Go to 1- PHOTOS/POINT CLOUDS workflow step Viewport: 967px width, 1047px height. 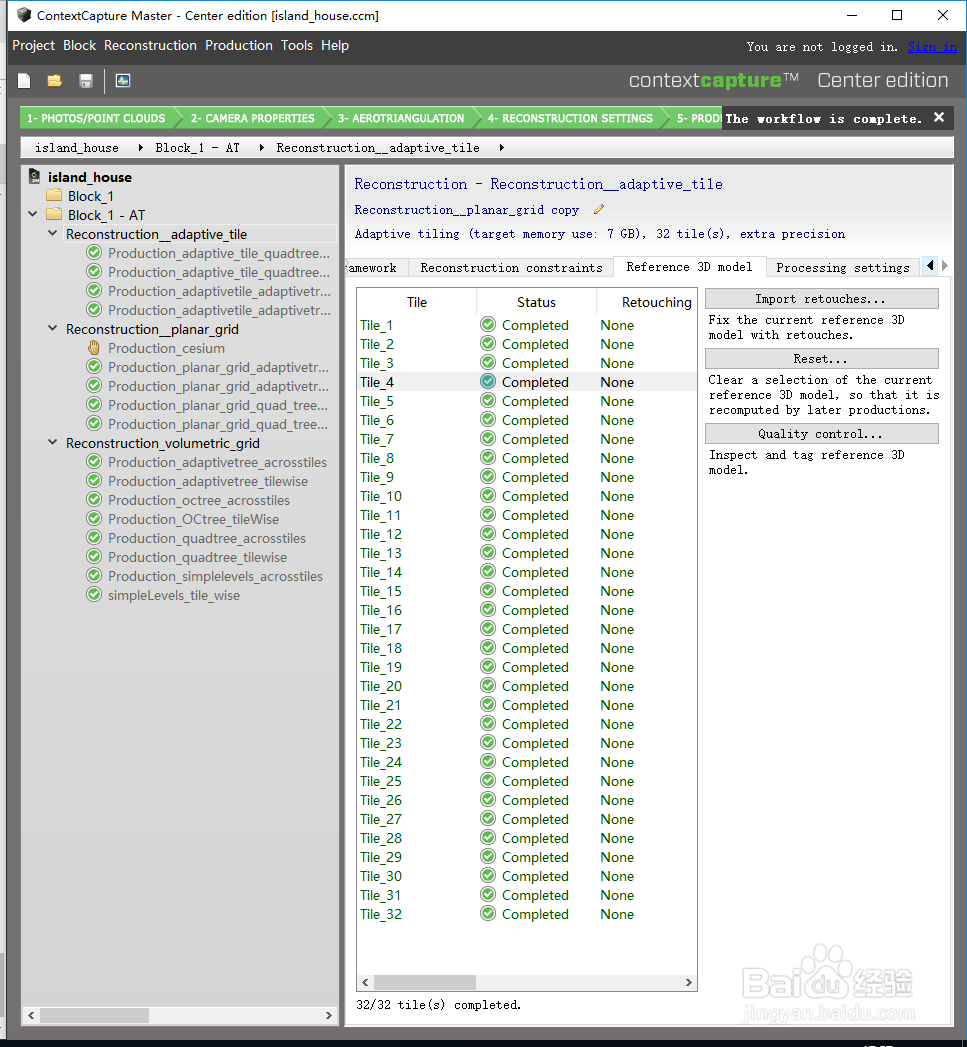point(96,118)
